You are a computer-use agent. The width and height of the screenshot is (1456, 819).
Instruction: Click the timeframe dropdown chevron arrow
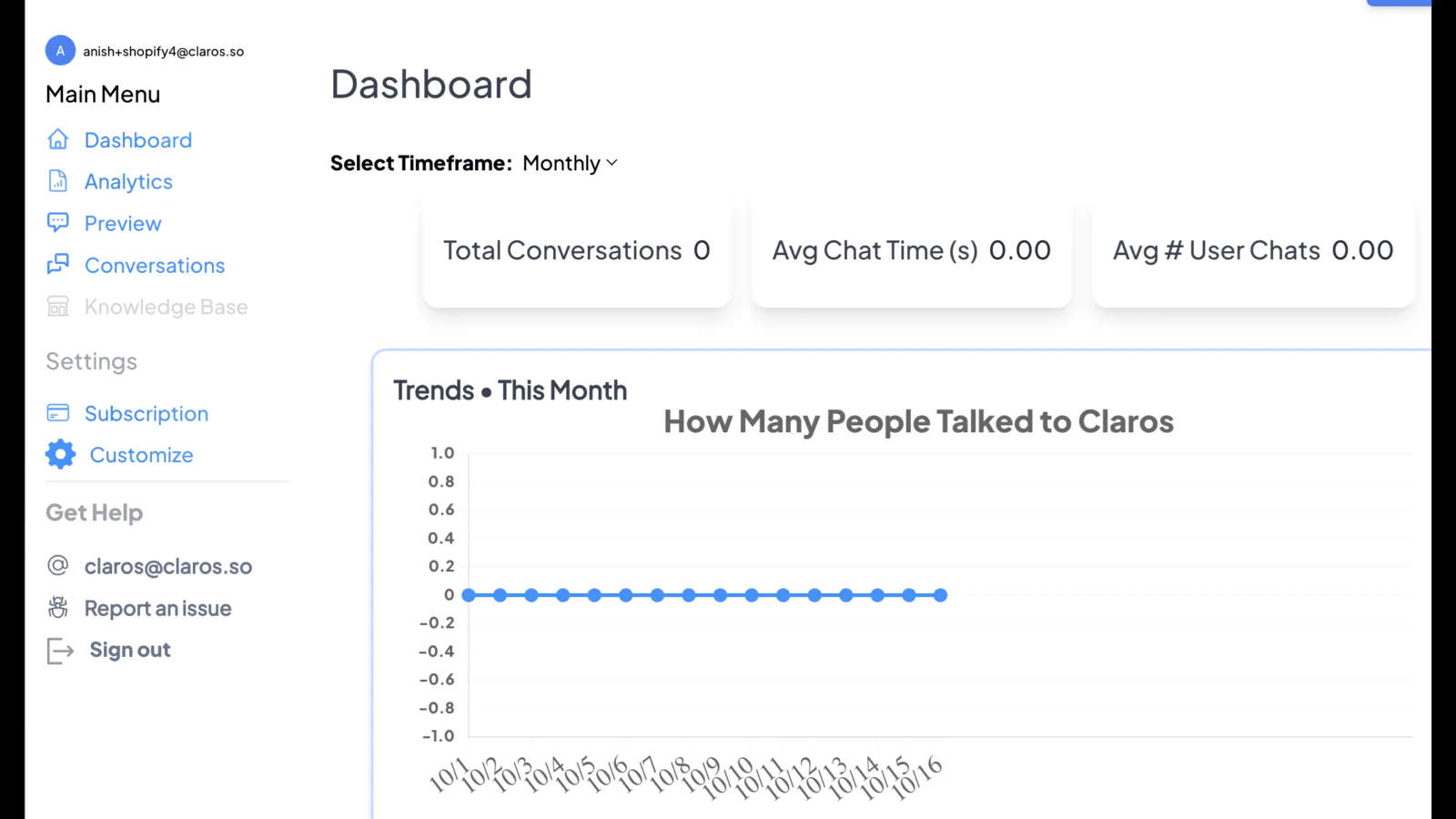pyautogui.click(x=612, y=163)
